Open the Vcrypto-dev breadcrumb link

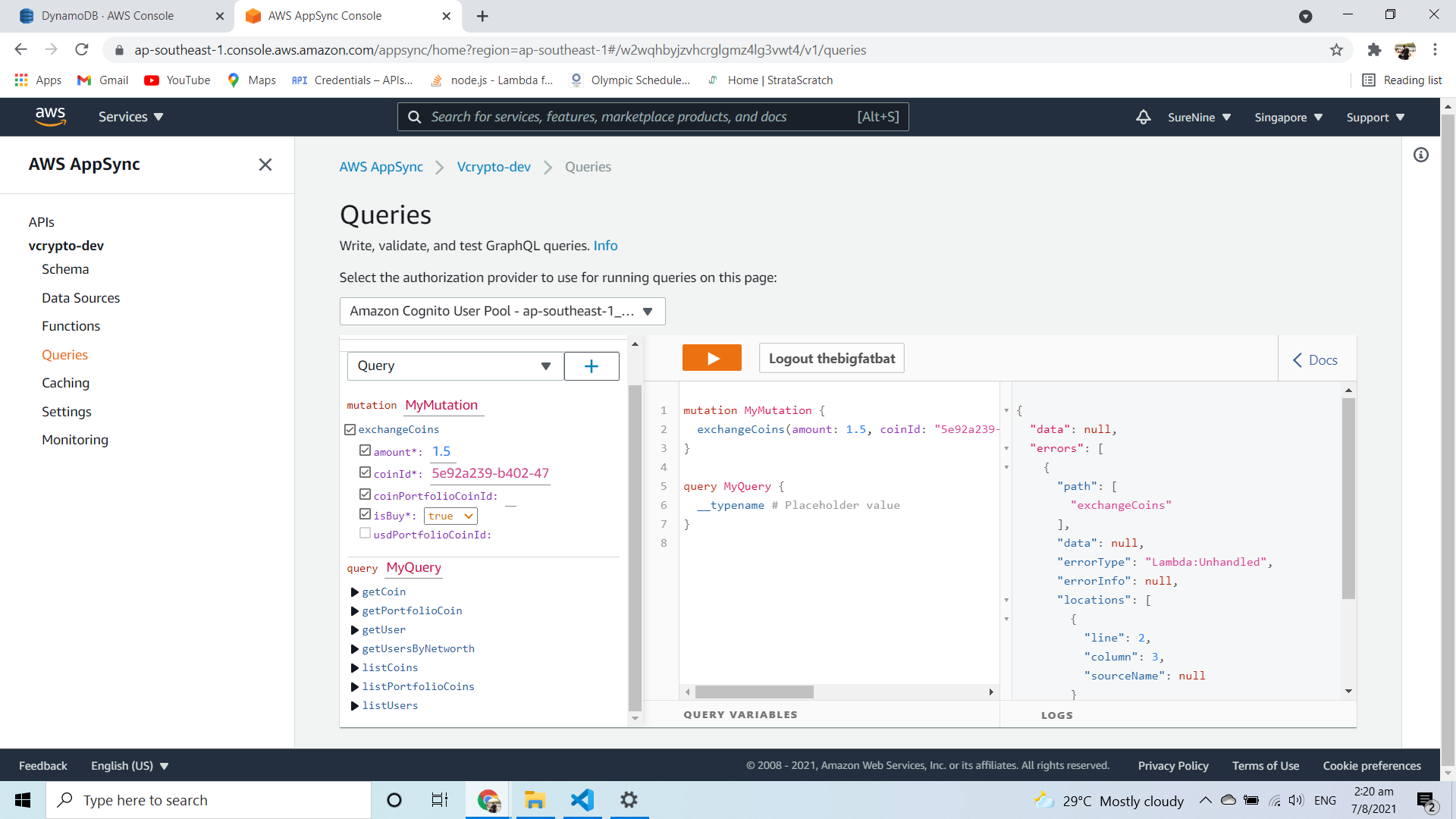[494, 167]
